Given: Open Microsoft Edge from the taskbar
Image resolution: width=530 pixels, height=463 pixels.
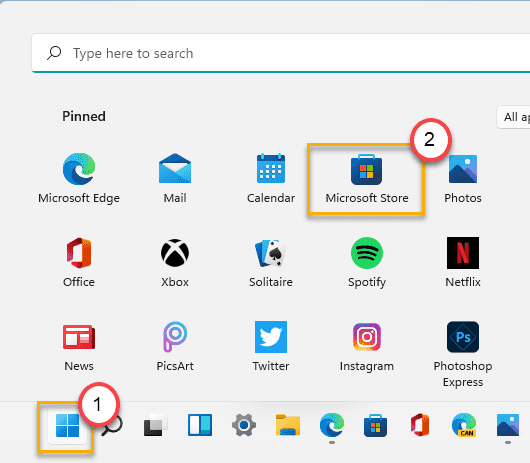Looking at the screenshot, I should click(332, 425).
